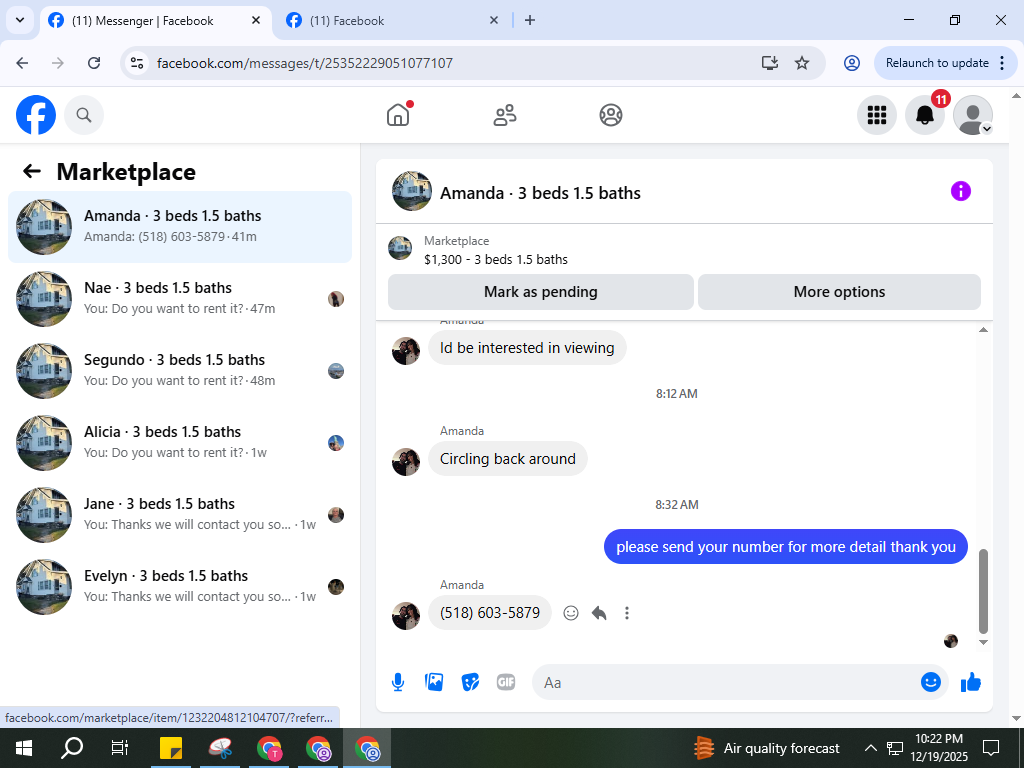Click the voice clip microphone icon

[398, 682]
